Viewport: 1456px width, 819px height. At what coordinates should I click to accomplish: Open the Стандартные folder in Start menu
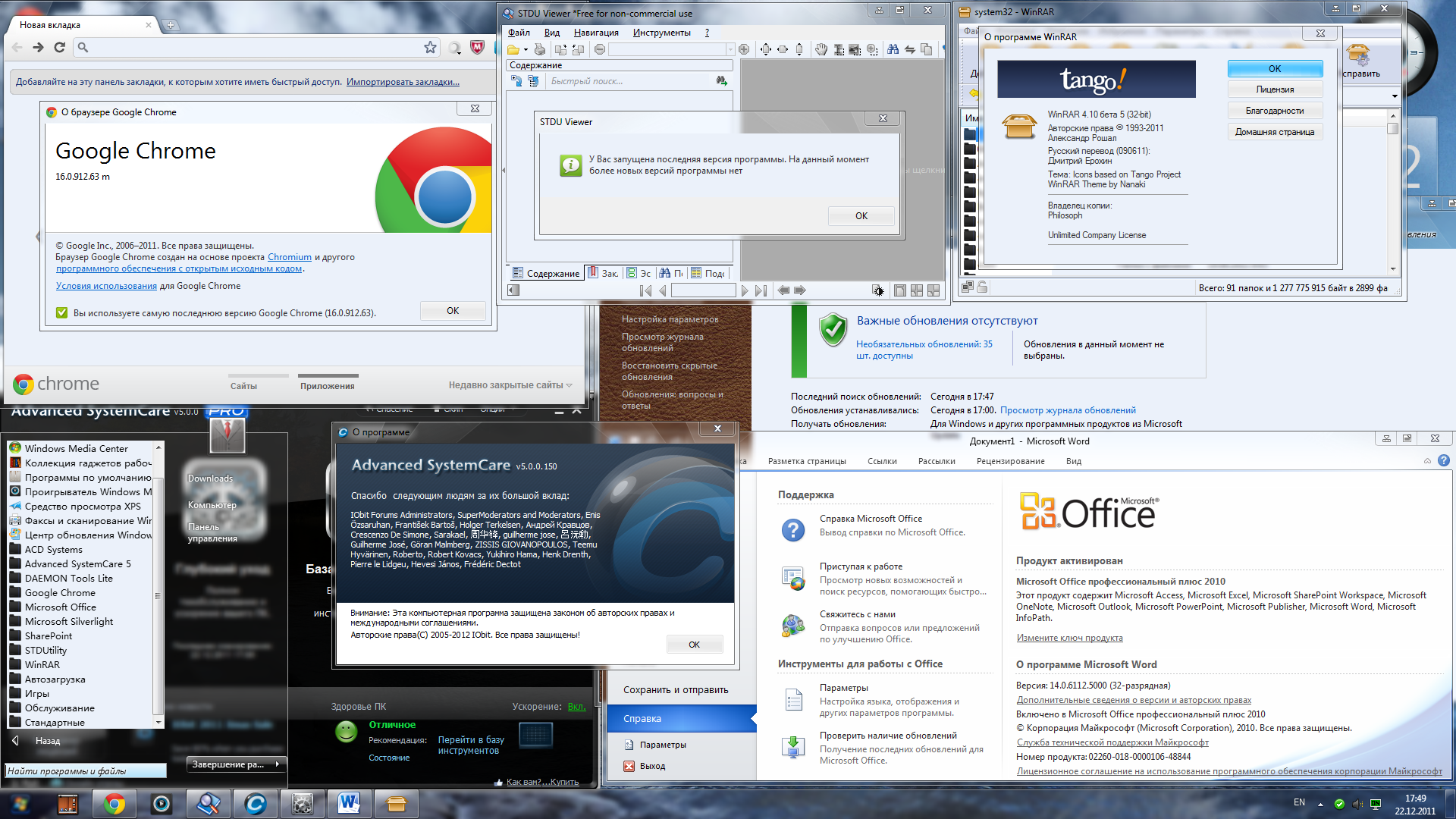(x=55, y=722)
